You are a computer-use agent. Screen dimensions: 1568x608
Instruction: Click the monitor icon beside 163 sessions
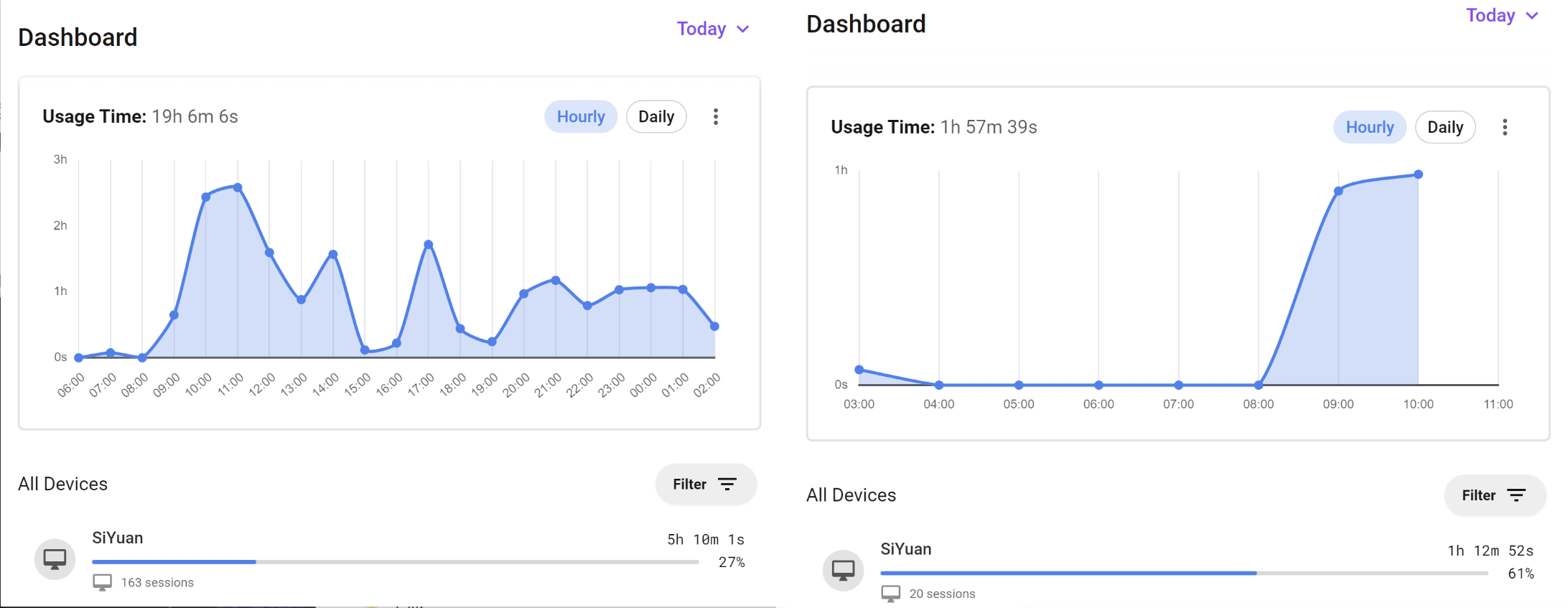103,582
